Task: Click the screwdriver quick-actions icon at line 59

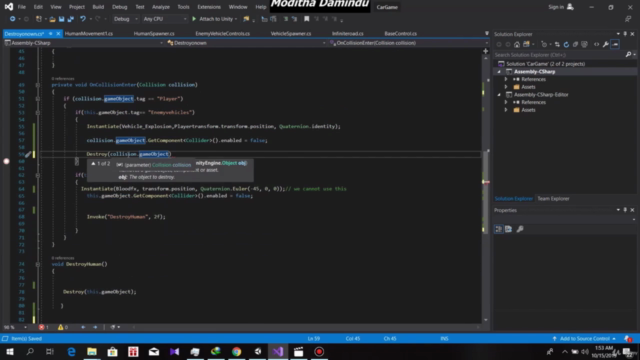Action: (x=27, y=154)
